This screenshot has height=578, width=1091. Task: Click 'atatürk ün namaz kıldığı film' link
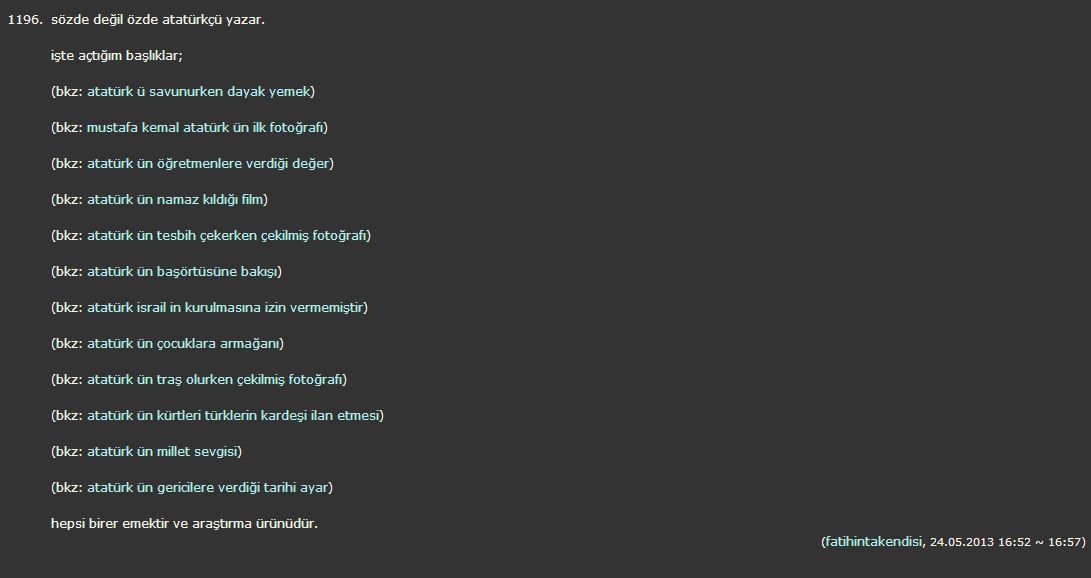click(x=177, y=200)
